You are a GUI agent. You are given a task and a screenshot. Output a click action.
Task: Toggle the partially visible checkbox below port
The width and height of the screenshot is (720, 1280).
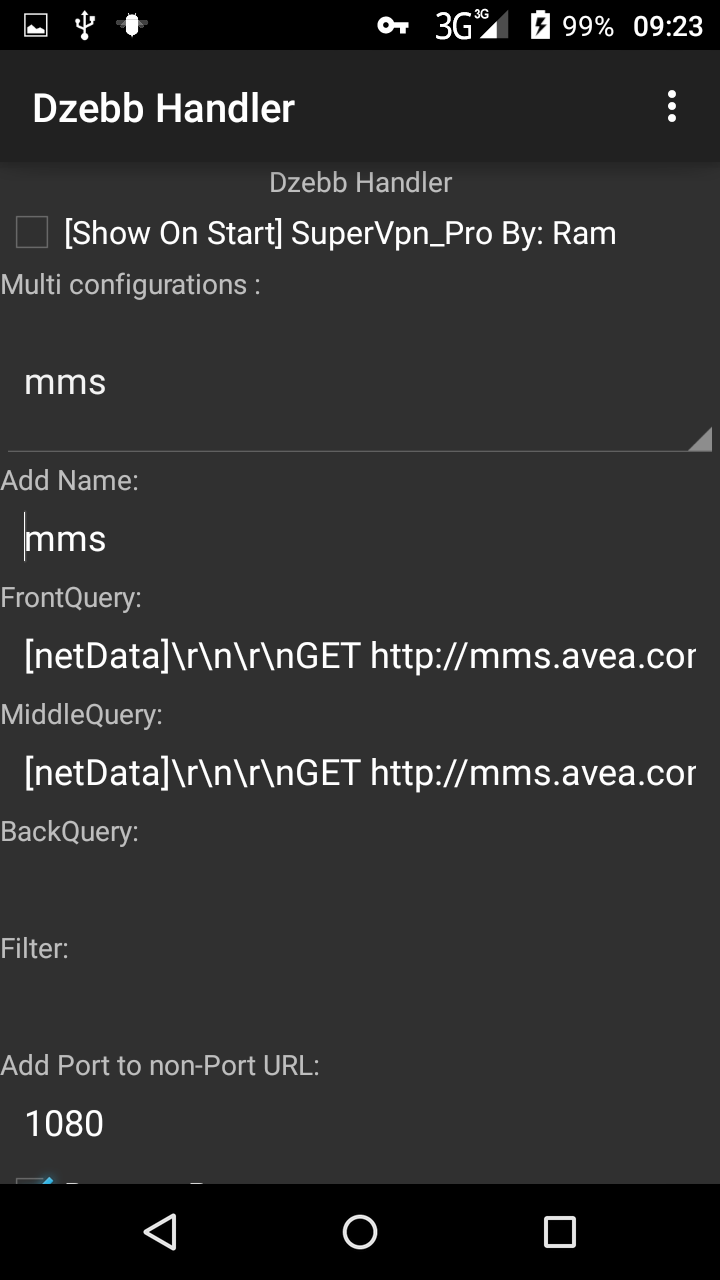tap(34, 1180)
